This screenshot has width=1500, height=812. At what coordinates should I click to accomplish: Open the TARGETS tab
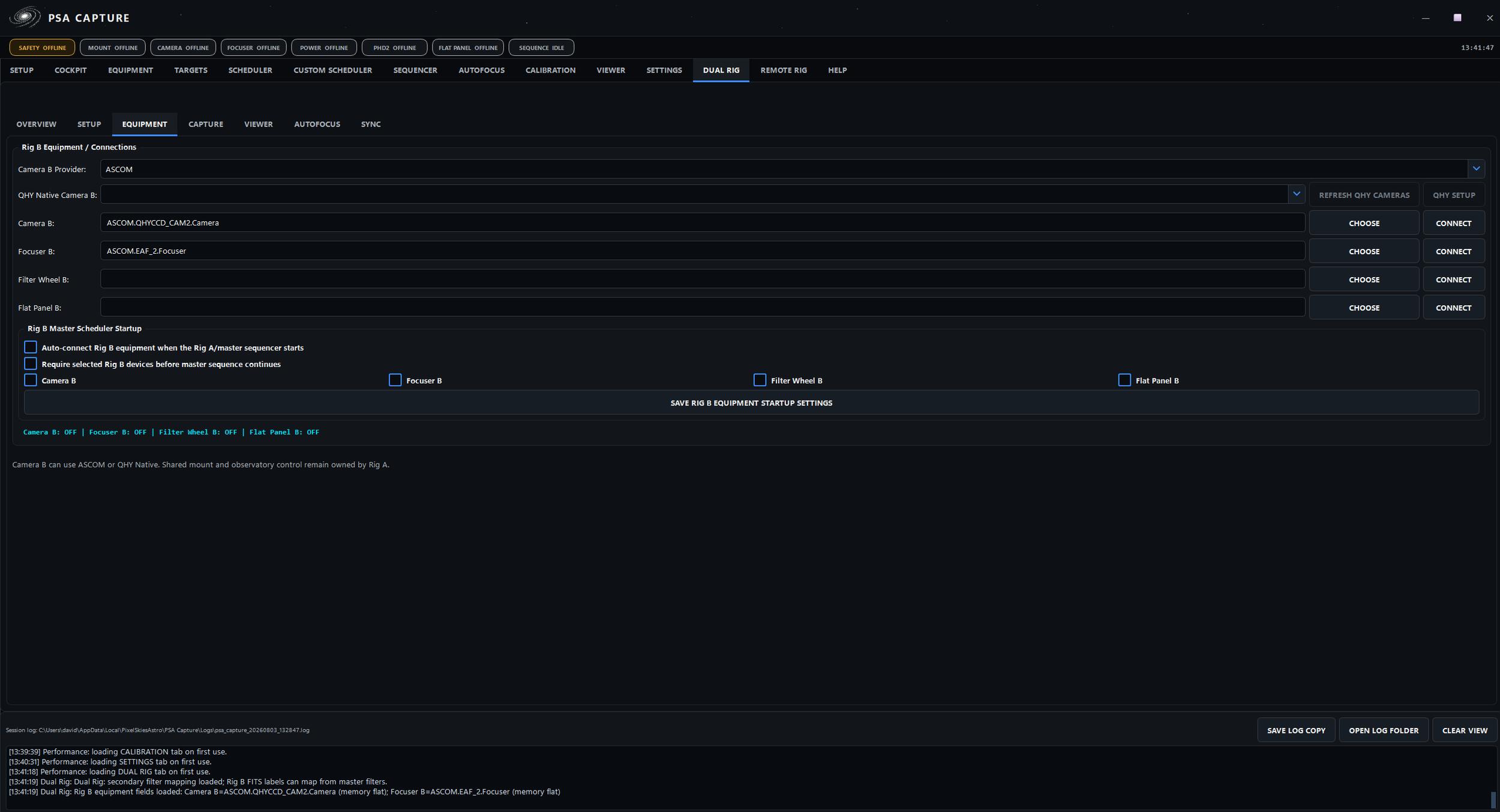pos(191,70)
